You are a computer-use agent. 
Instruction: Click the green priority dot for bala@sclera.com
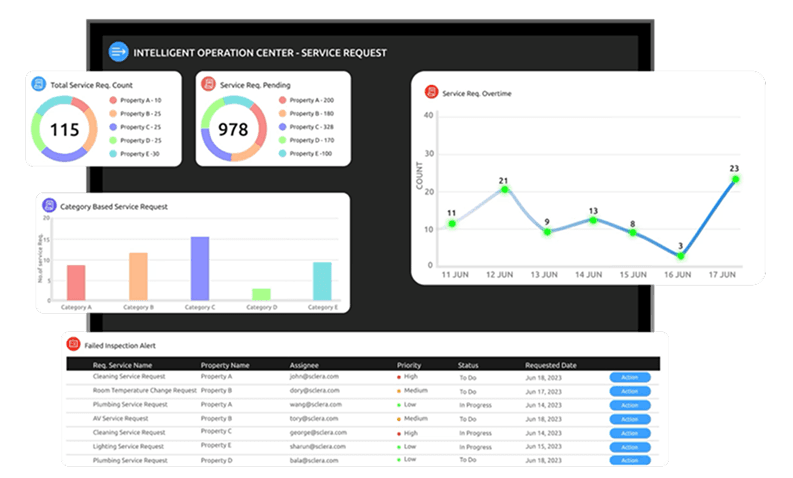400,461
